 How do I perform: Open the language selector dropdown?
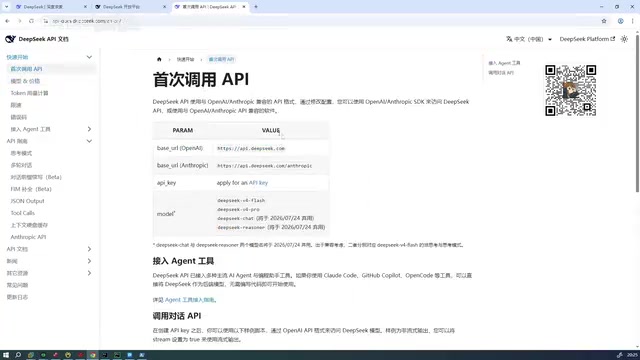click(529, 39)
